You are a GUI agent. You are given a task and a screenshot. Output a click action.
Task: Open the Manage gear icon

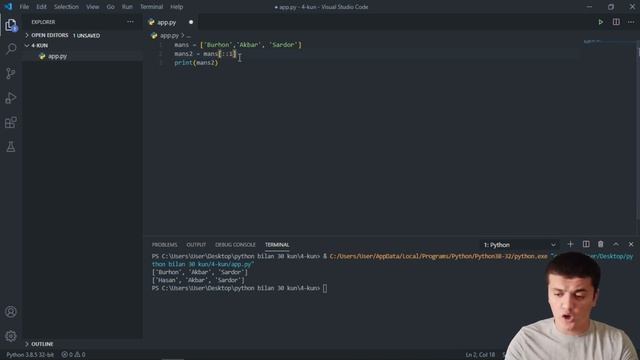point(11,336)
